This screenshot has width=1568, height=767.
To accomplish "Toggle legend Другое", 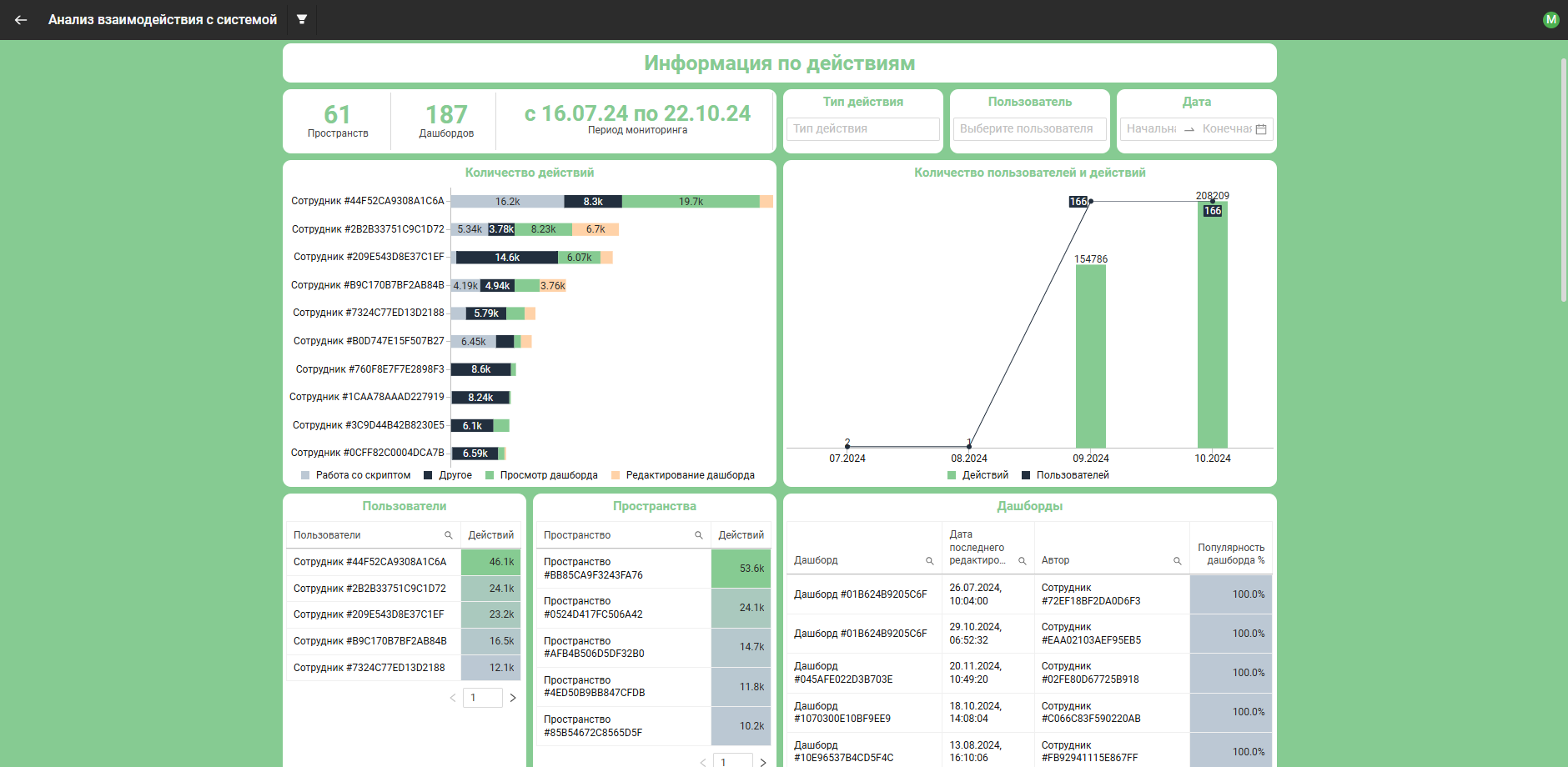I will click(x=448, y=475).
